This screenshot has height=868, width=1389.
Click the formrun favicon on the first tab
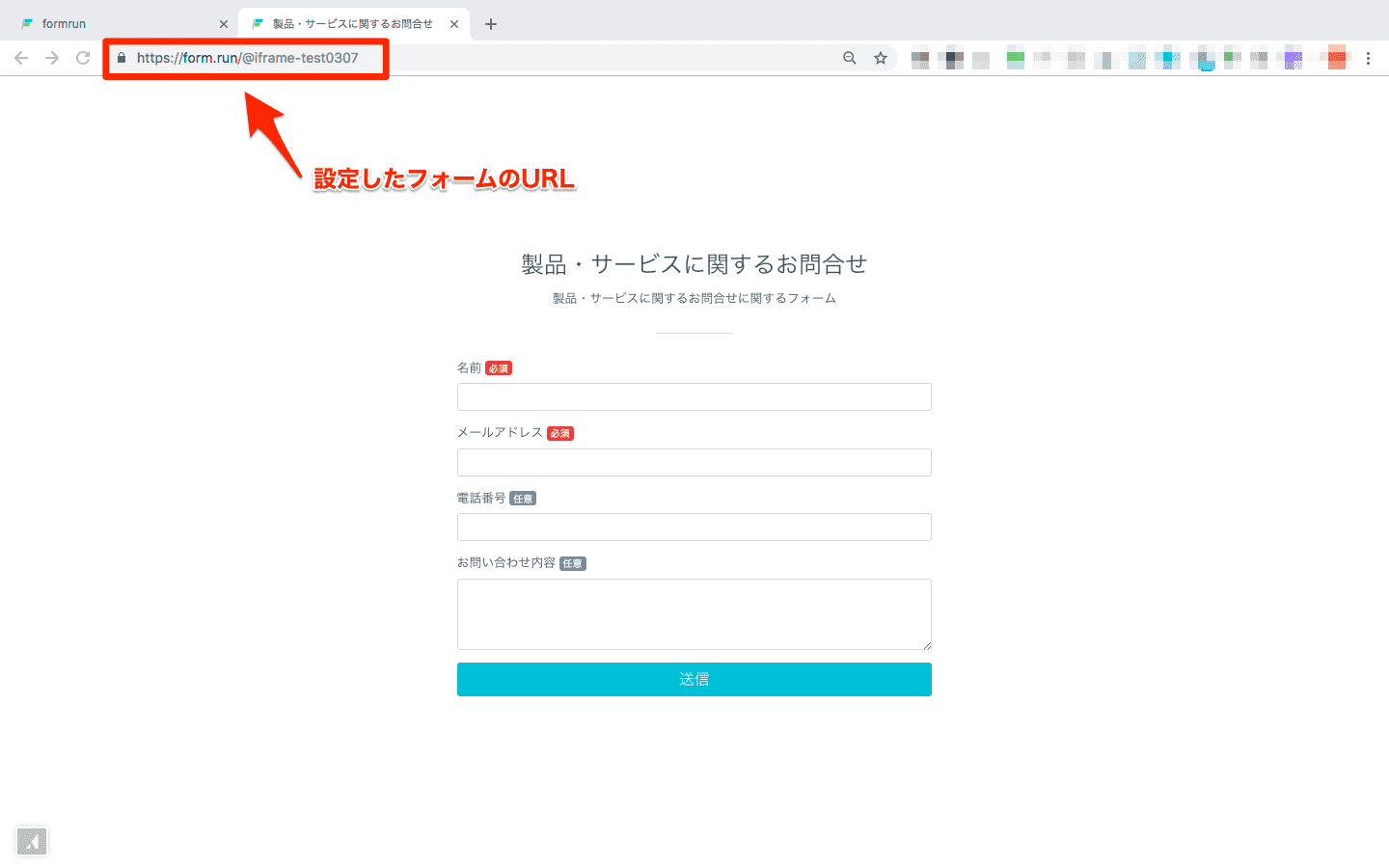click(27, 22)
